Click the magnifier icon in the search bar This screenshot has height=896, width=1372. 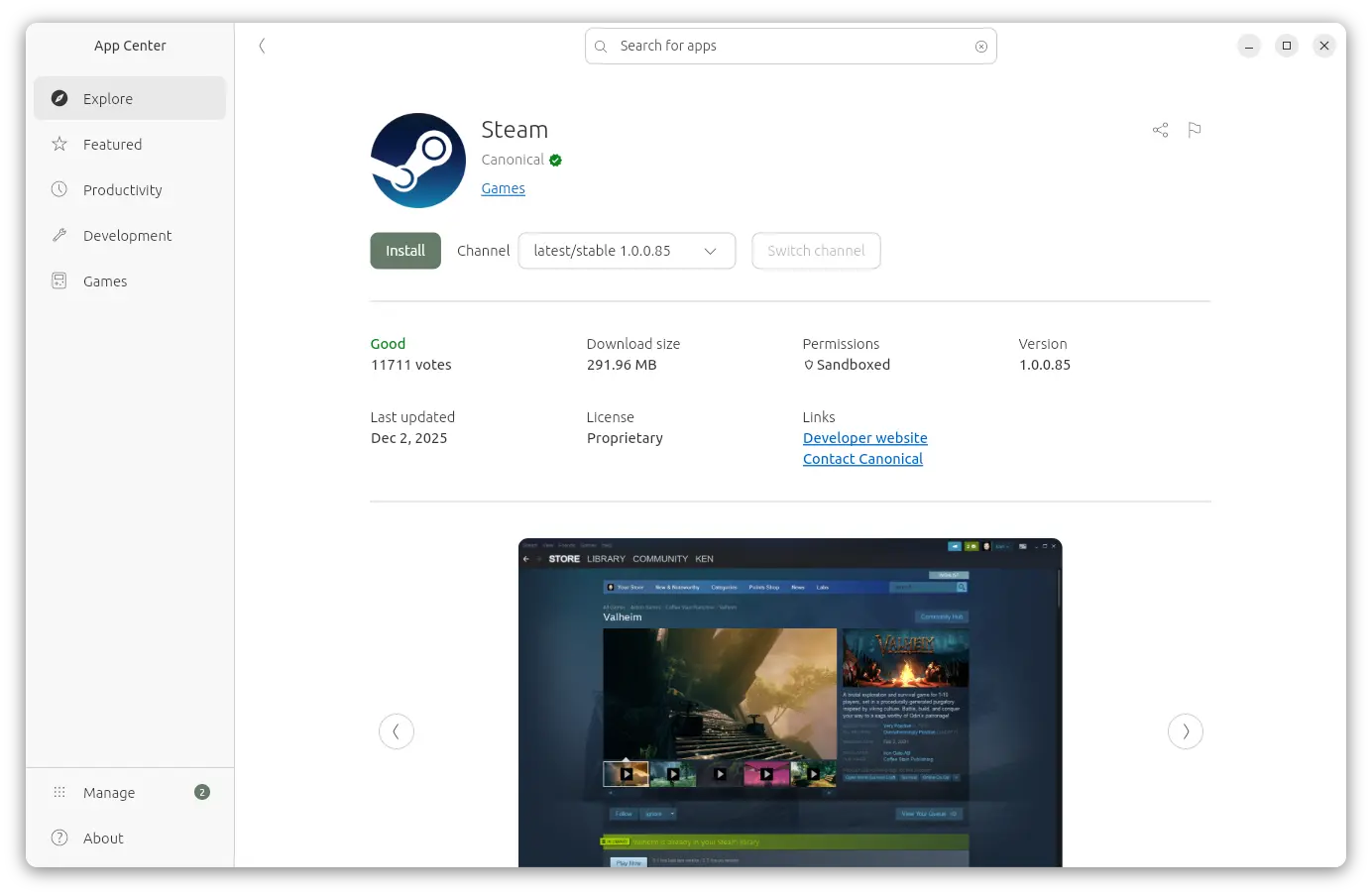(601, 47)
